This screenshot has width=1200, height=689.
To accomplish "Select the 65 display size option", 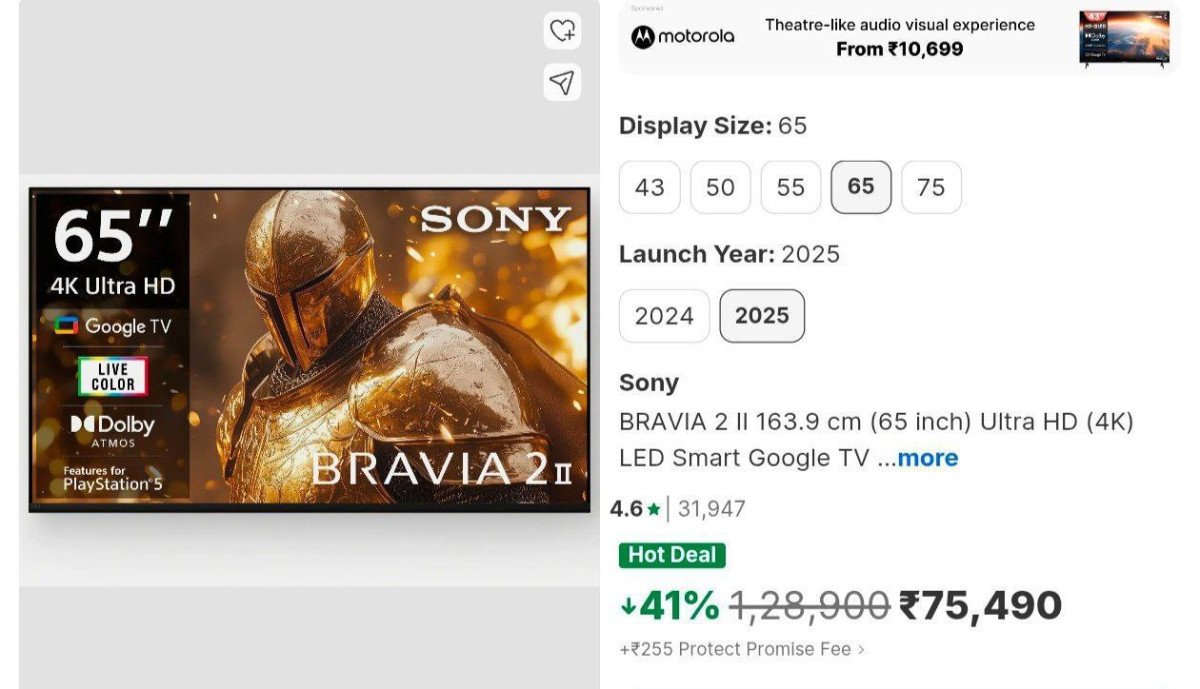I will (860, 187).
